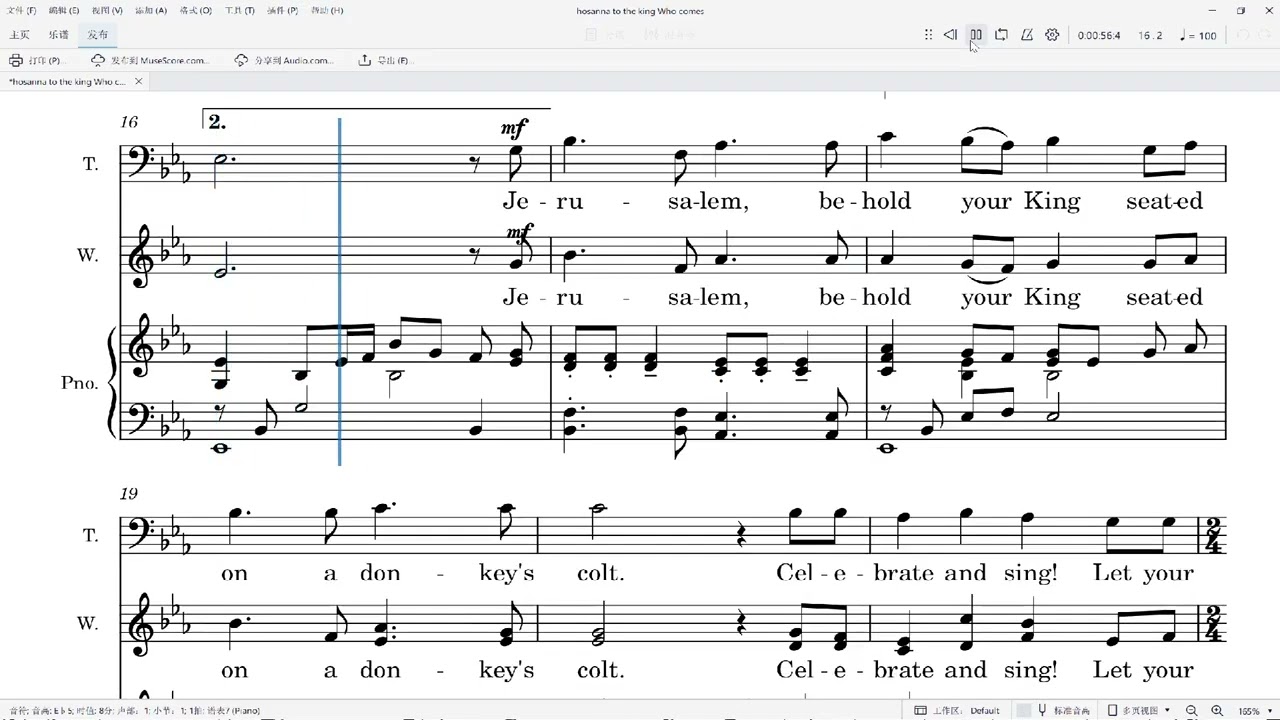Switch to the 主页 tab

19,35
